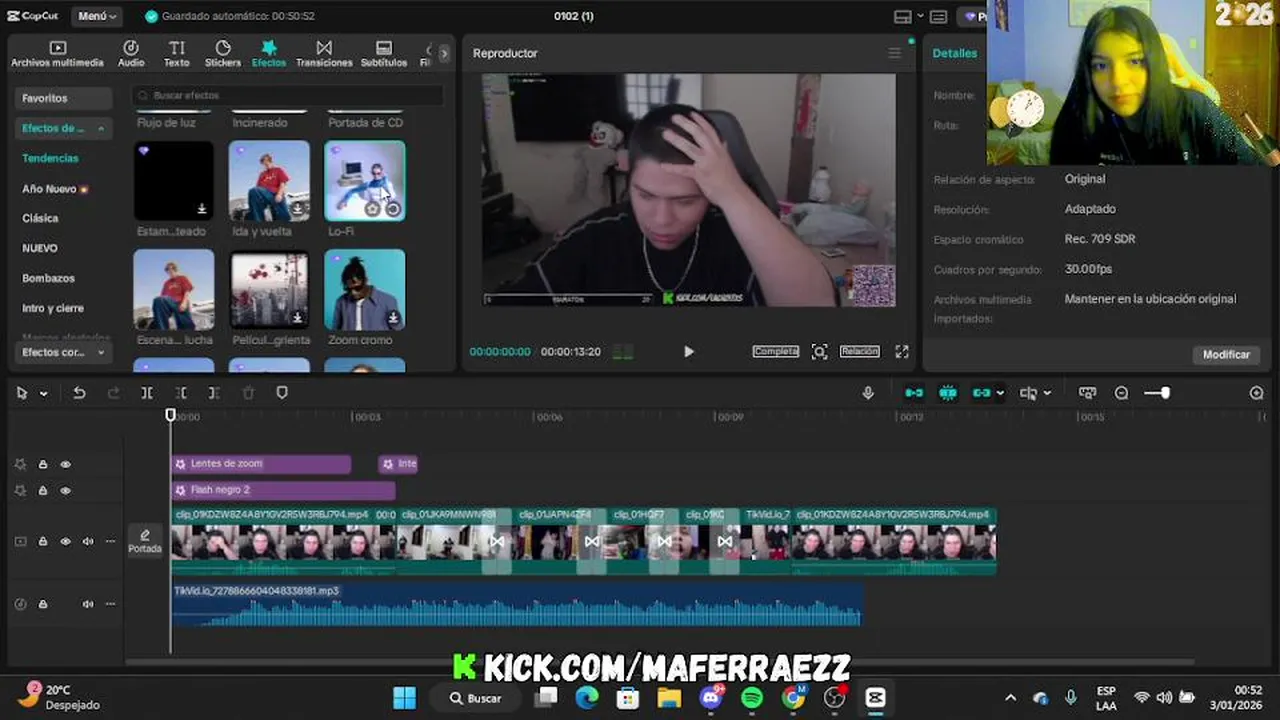The width and height of the screenshot is (1280, 720).
Task: Lock the main video track
Action: (43, 542)
